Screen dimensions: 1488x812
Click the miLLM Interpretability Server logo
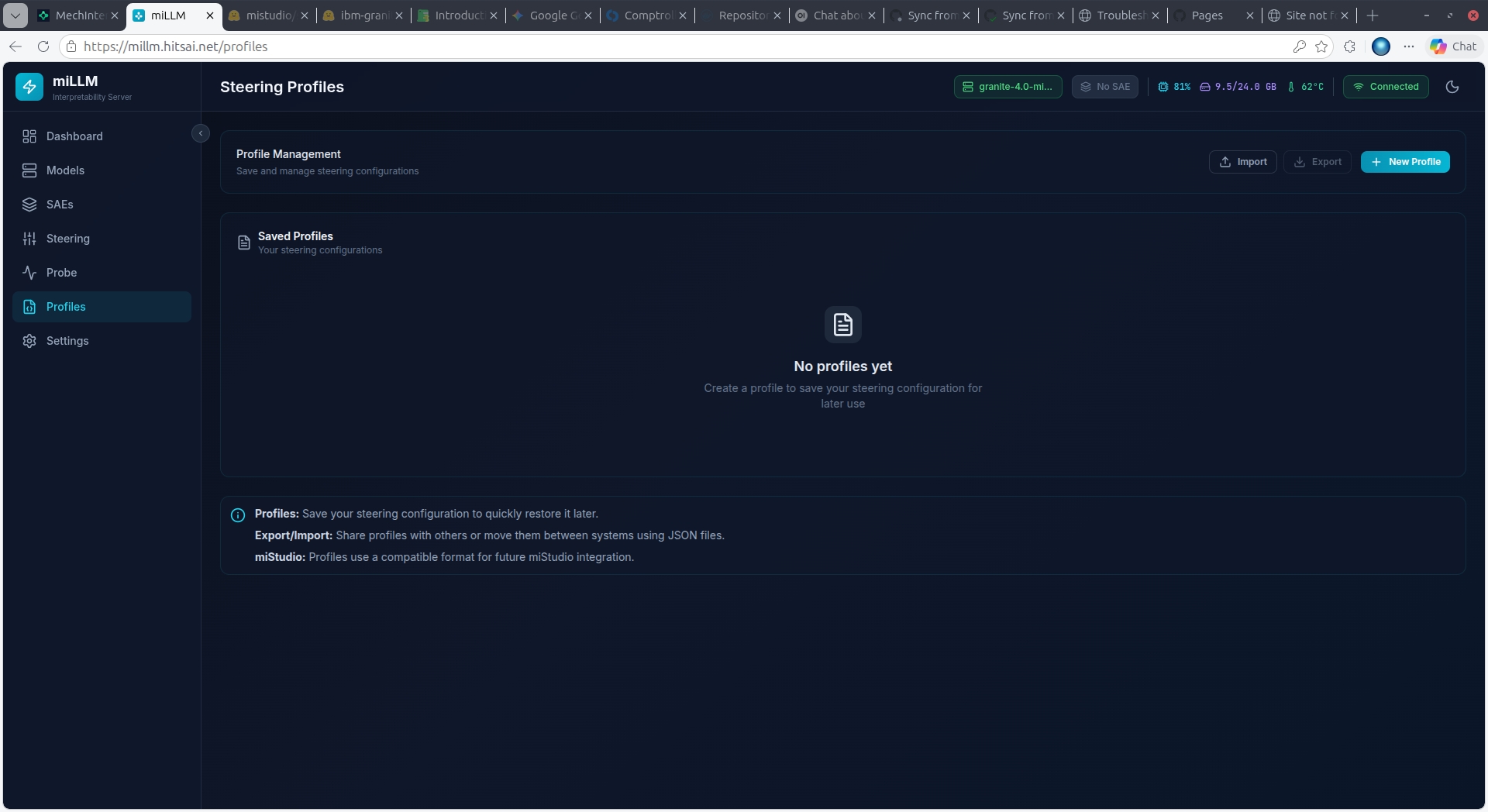tap(74, 87)
